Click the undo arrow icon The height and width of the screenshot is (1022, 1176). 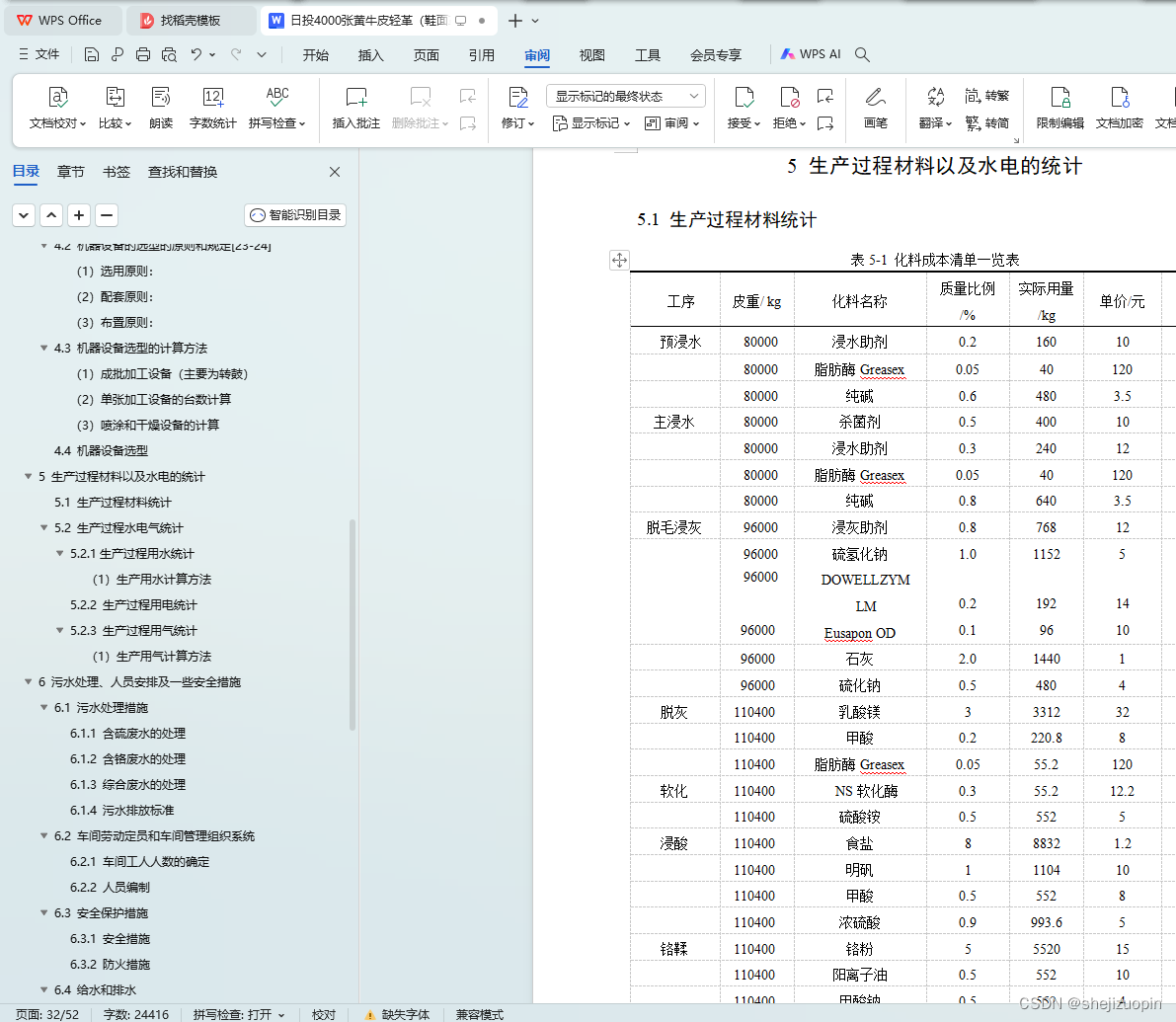[196, 54]
